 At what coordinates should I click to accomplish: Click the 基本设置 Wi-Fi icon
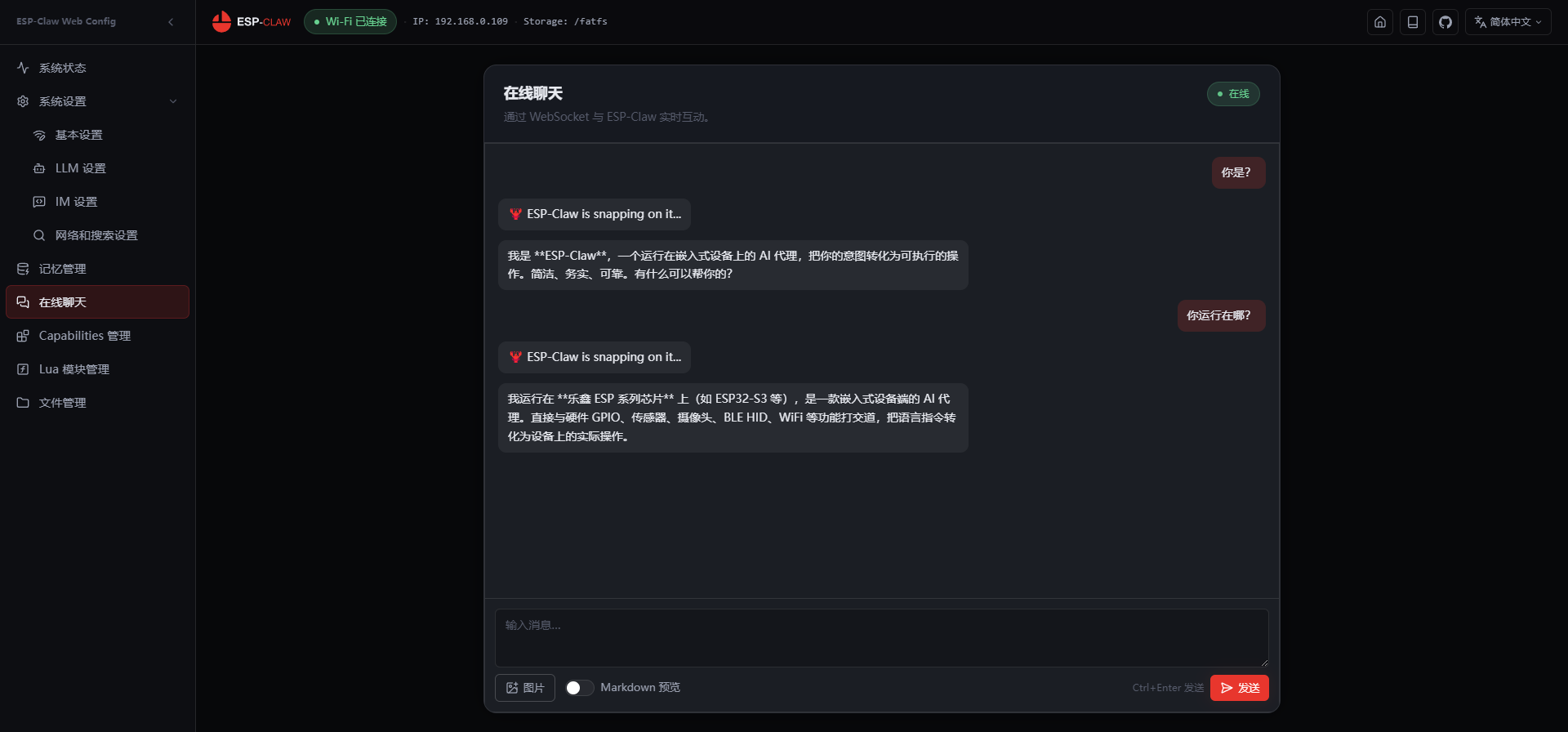tap(39, 135)
